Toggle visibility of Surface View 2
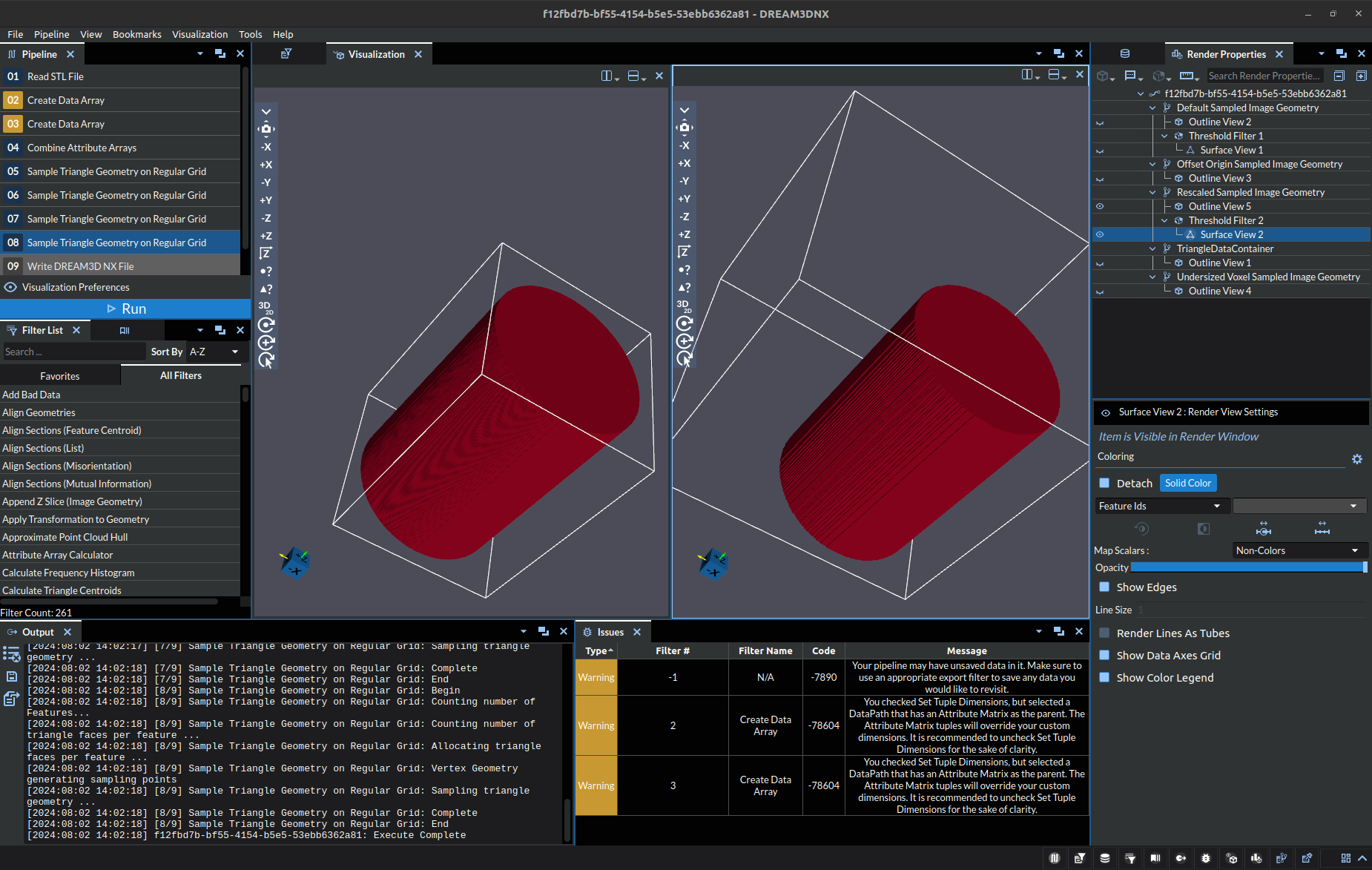 1100,234
